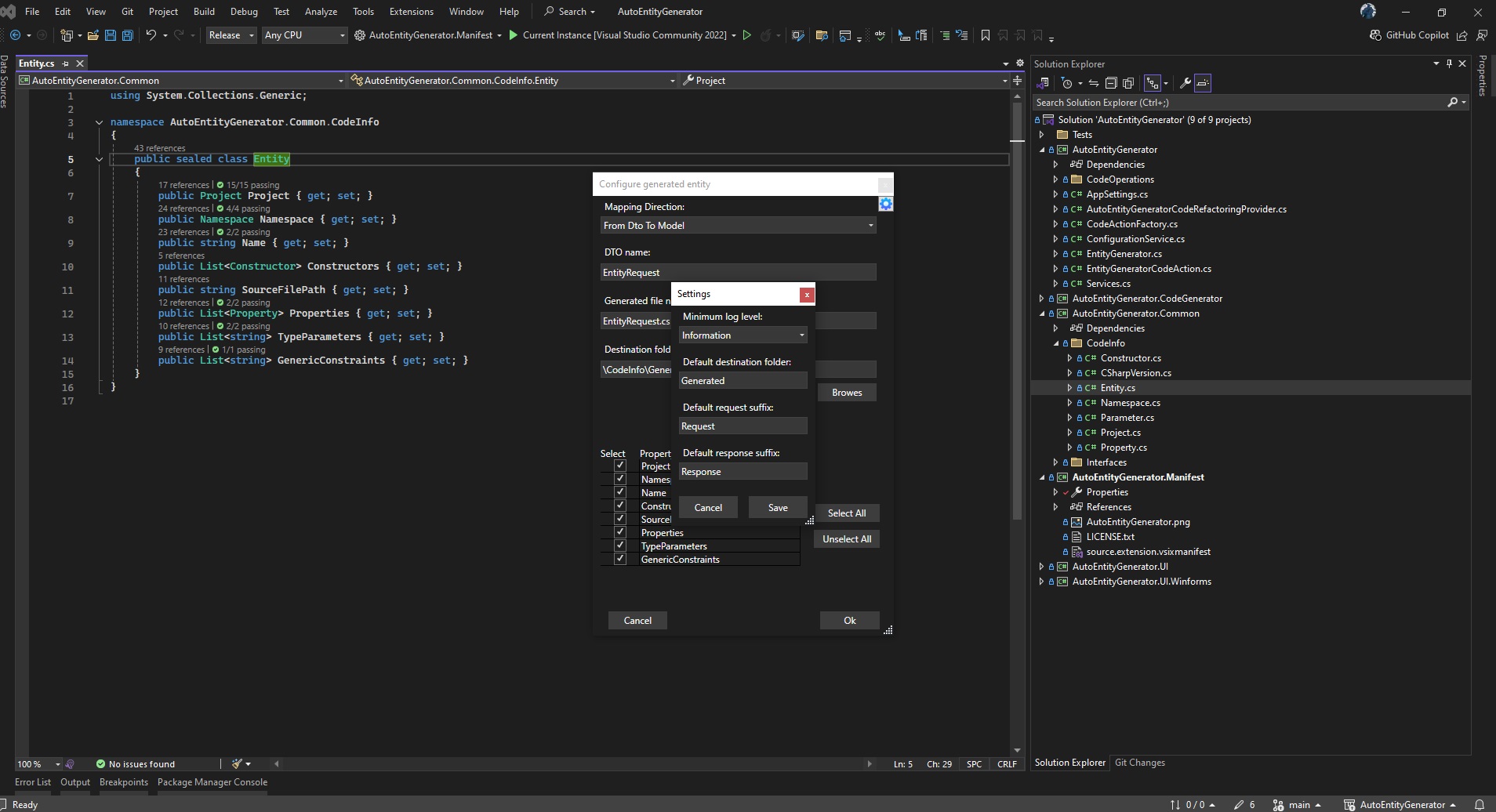Click Save in the Settings dialog
Screen dimensions: 1496x812
coord(778,508)
